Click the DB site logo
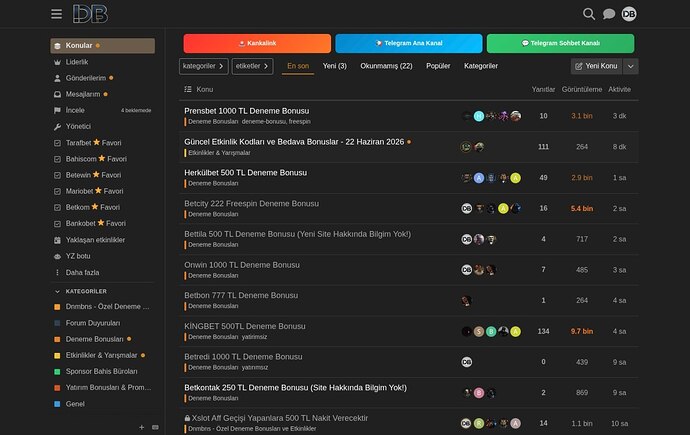 click(90, 14)
